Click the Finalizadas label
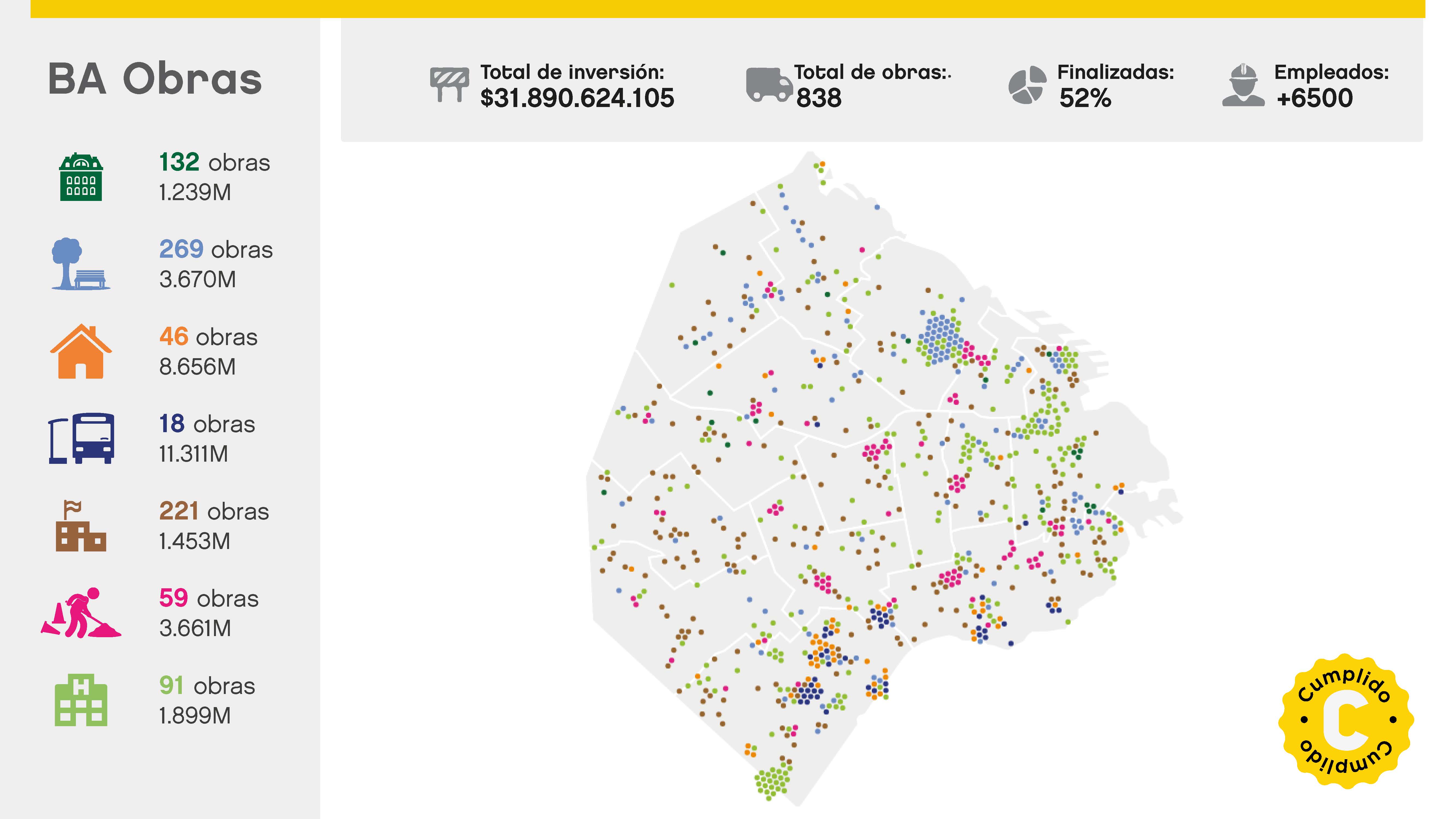The height and width of the screenshot is (819, 1456). [1116, 72]
